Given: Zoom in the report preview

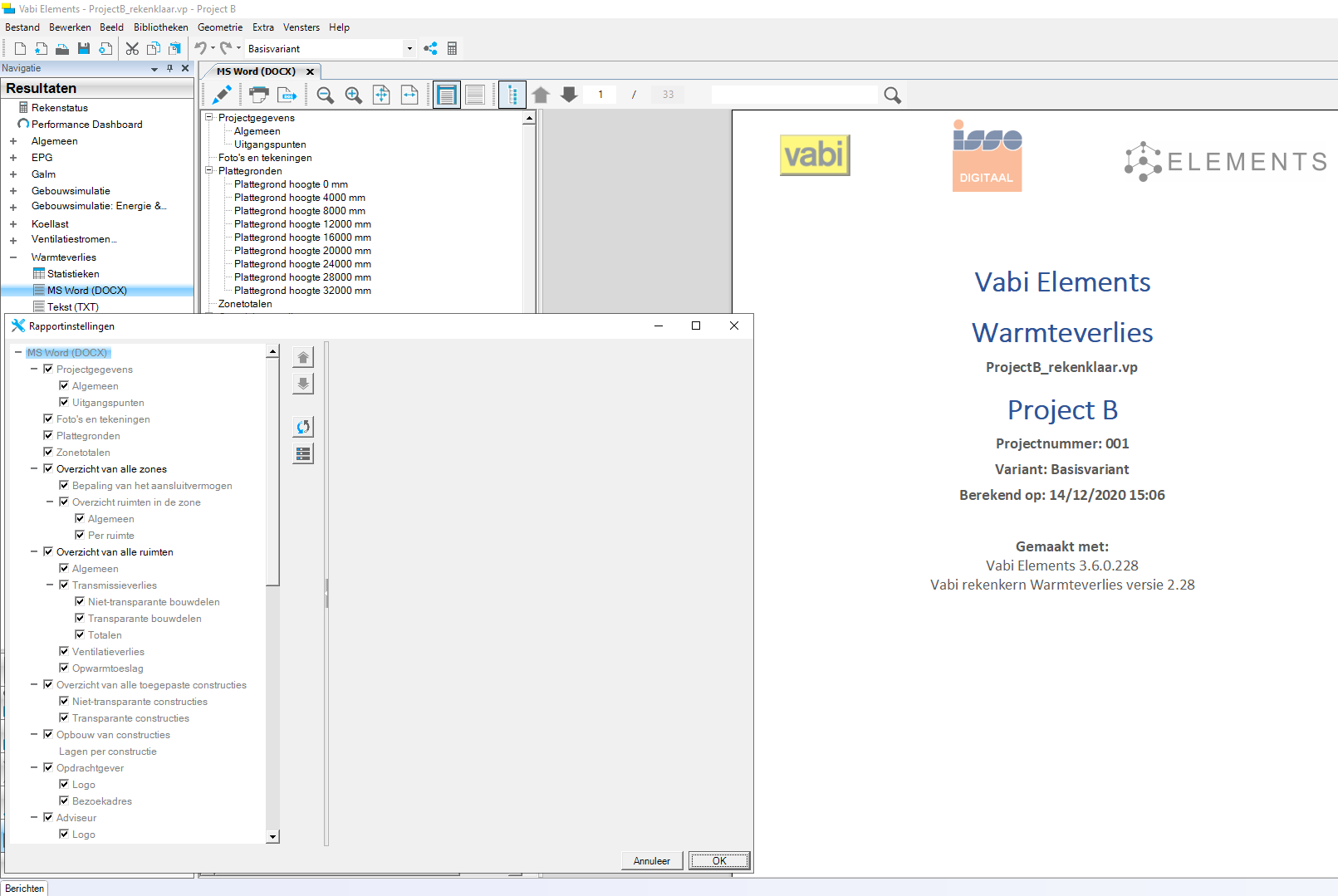Looking at the screenshot, I should click(x=354, y=95).
